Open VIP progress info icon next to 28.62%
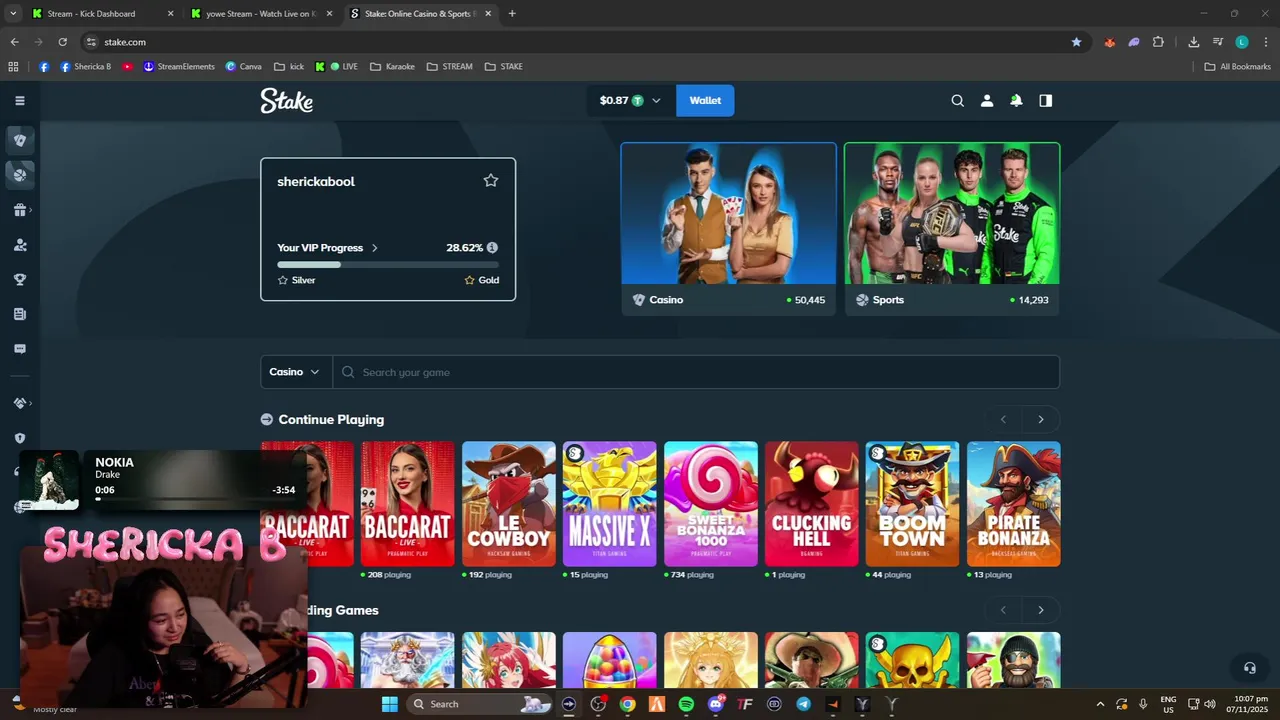1280x720 pixels. click(492, 247)
